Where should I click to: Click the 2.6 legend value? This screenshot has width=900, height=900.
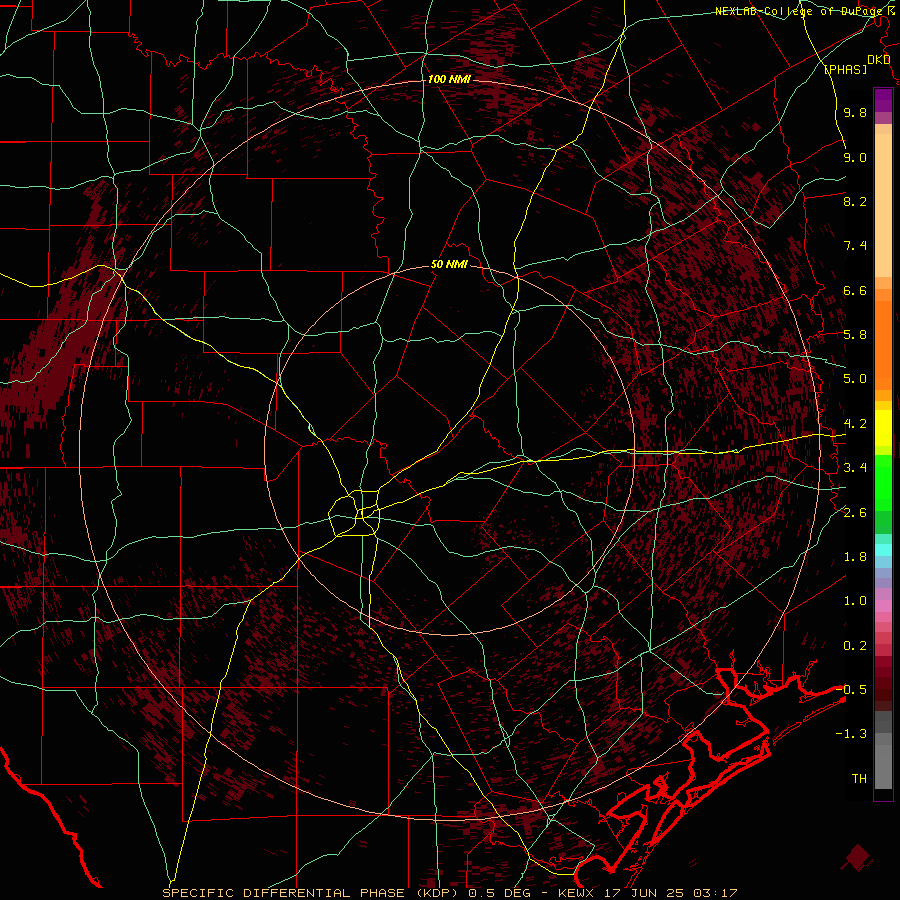click(855, 512)
